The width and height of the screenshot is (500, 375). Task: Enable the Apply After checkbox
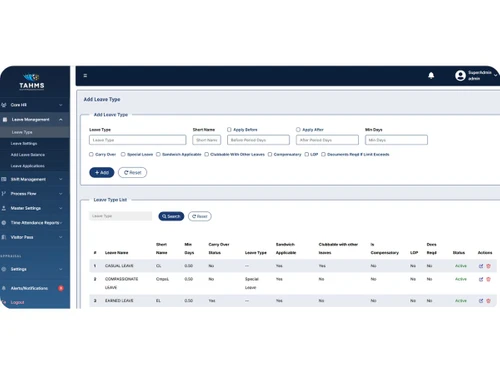point(298,130)
